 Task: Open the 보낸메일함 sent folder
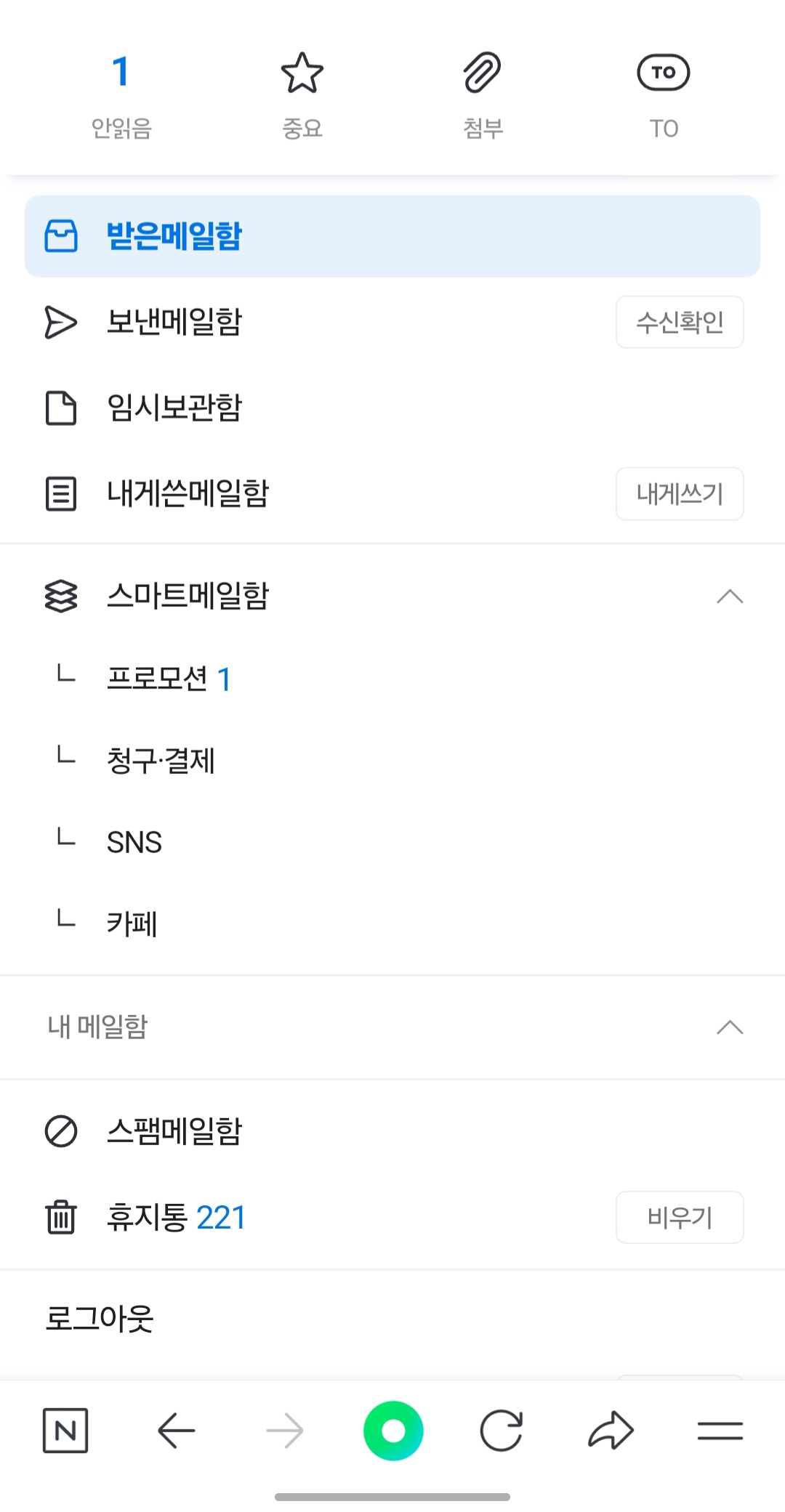(174, 322)
